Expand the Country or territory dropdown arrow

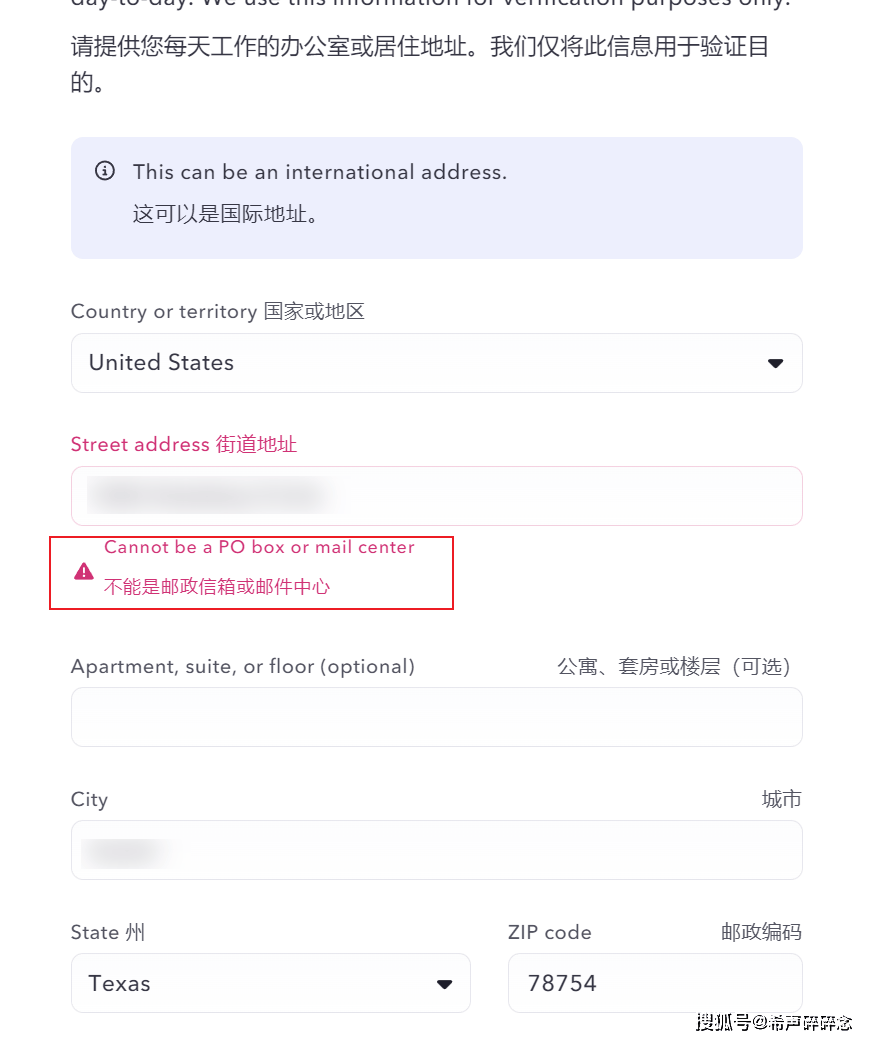pos(775,363)
